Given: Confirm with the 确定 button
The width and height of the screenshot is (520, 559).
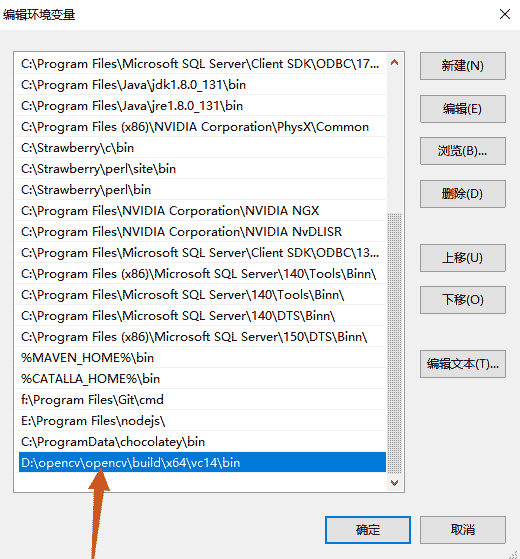Looking at the screenshot, I should coord(368,530).
